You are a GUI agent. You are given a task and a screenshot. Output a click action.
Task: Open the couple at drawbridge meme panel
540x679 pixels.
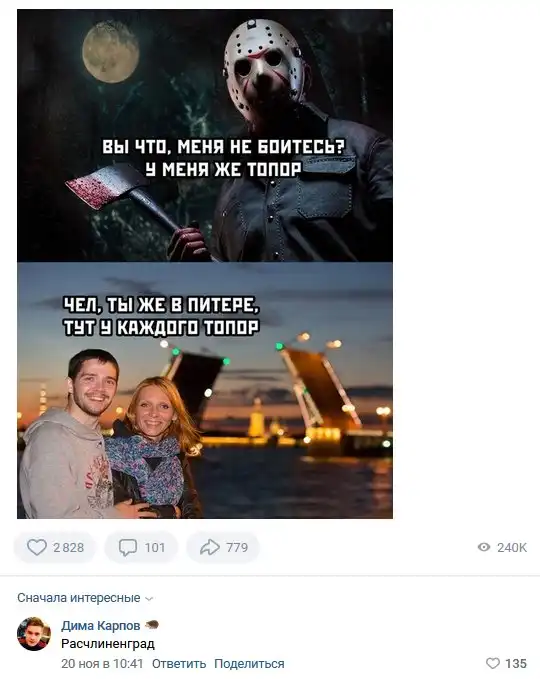point(205,390)
